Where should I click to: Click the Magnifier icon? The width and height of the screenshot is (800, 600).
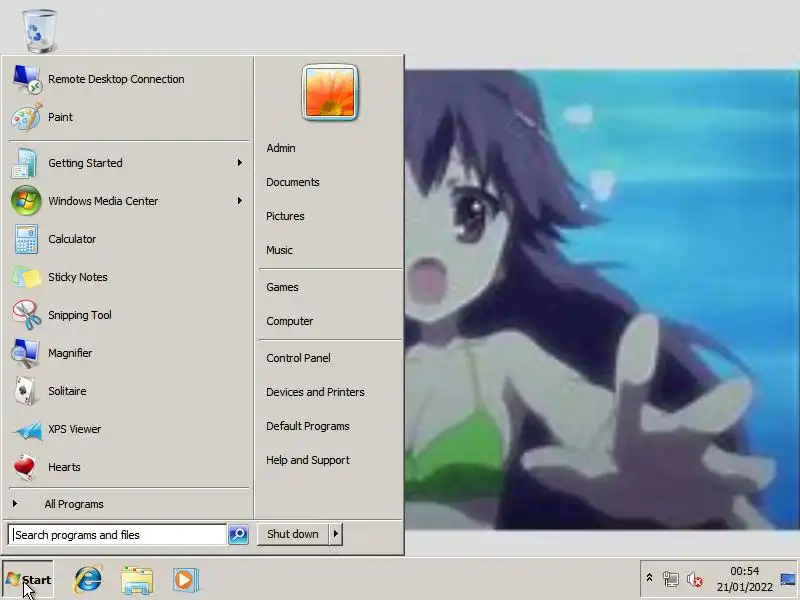coord(26,353)
